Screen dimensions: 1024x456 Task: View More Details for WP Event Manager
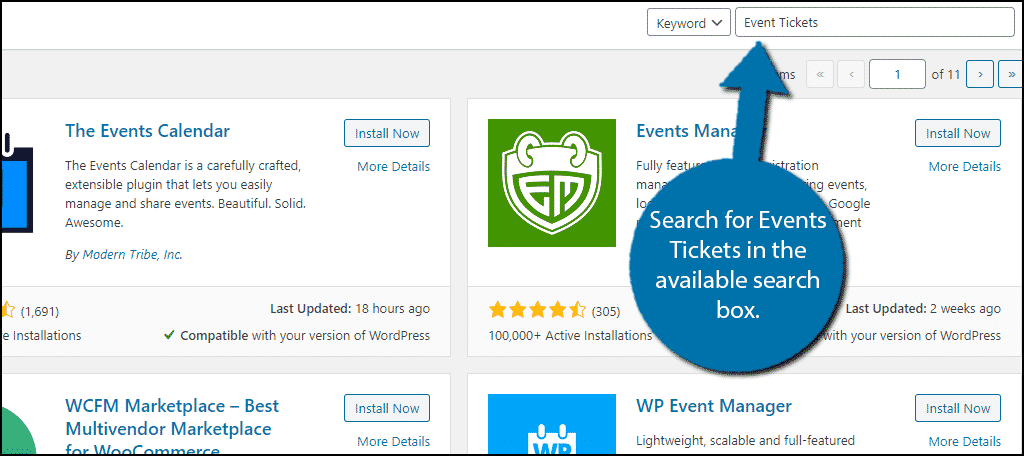pyautogui.click(x=965, y=442)
